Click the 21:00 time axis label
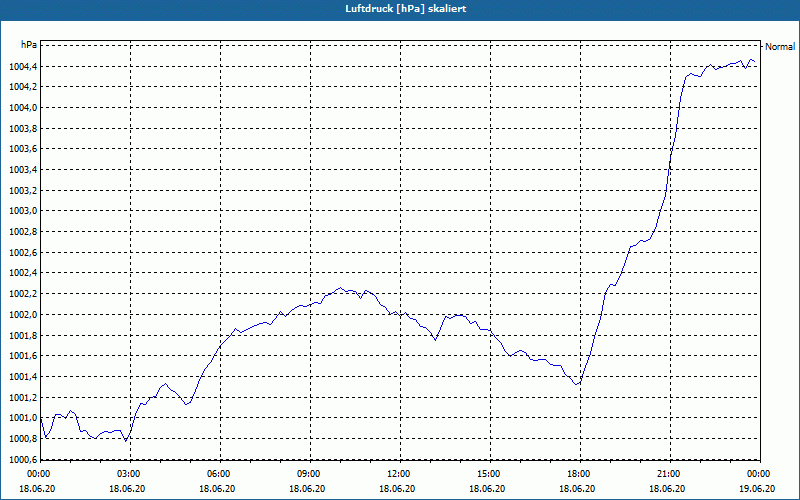 (x=667, y=474)
